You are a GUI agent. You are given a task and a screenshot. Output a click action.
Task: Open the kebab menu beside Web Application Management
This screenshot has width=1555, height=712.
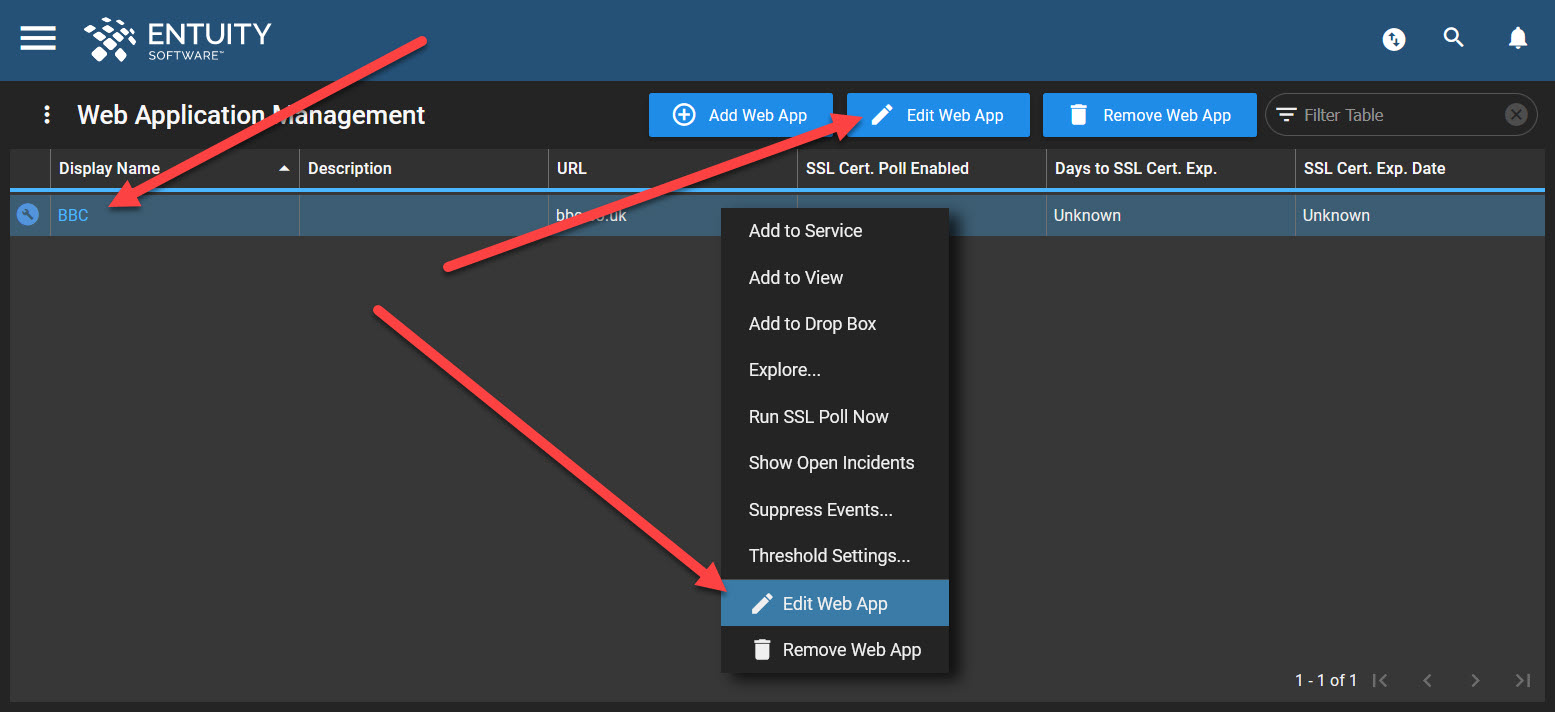(46, 114)
